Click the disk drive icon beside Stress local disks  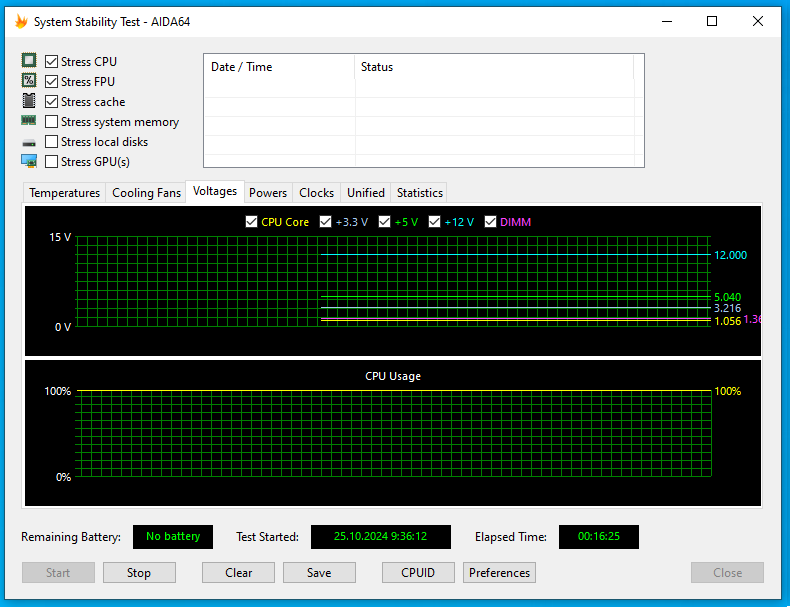pyautogui.click(x=29, y=143)
